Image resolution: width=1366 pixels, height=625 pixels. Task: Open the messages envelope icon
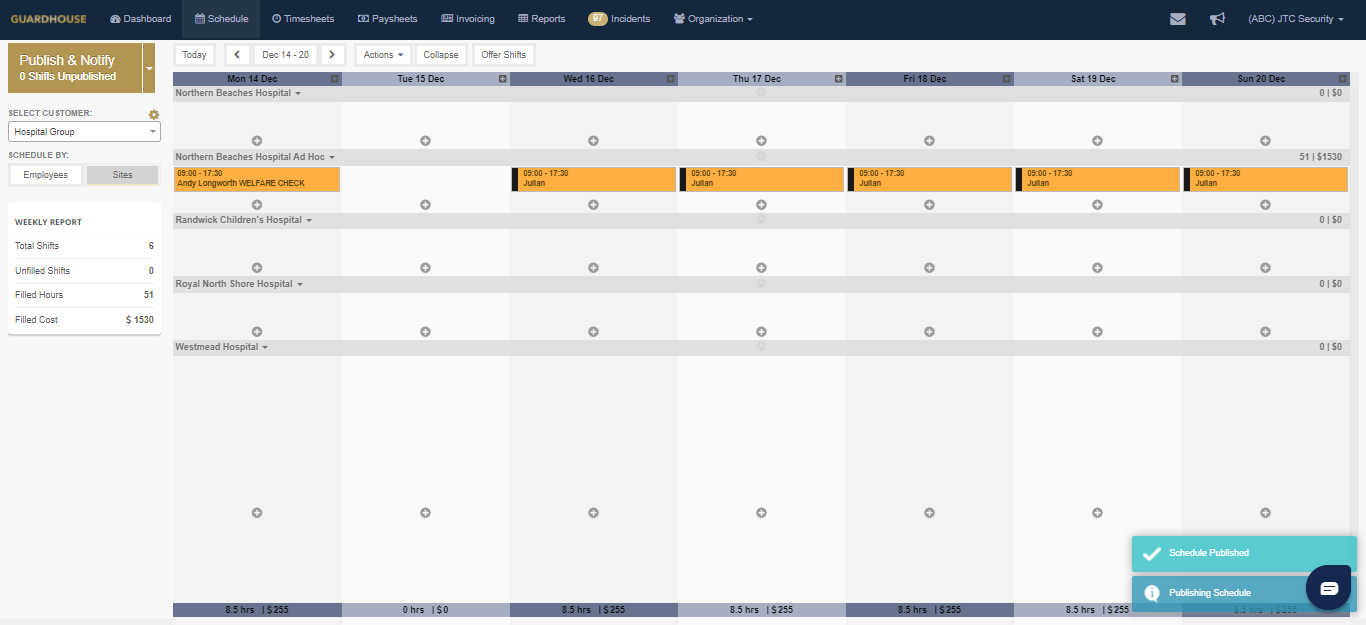tap(1178, 19)
